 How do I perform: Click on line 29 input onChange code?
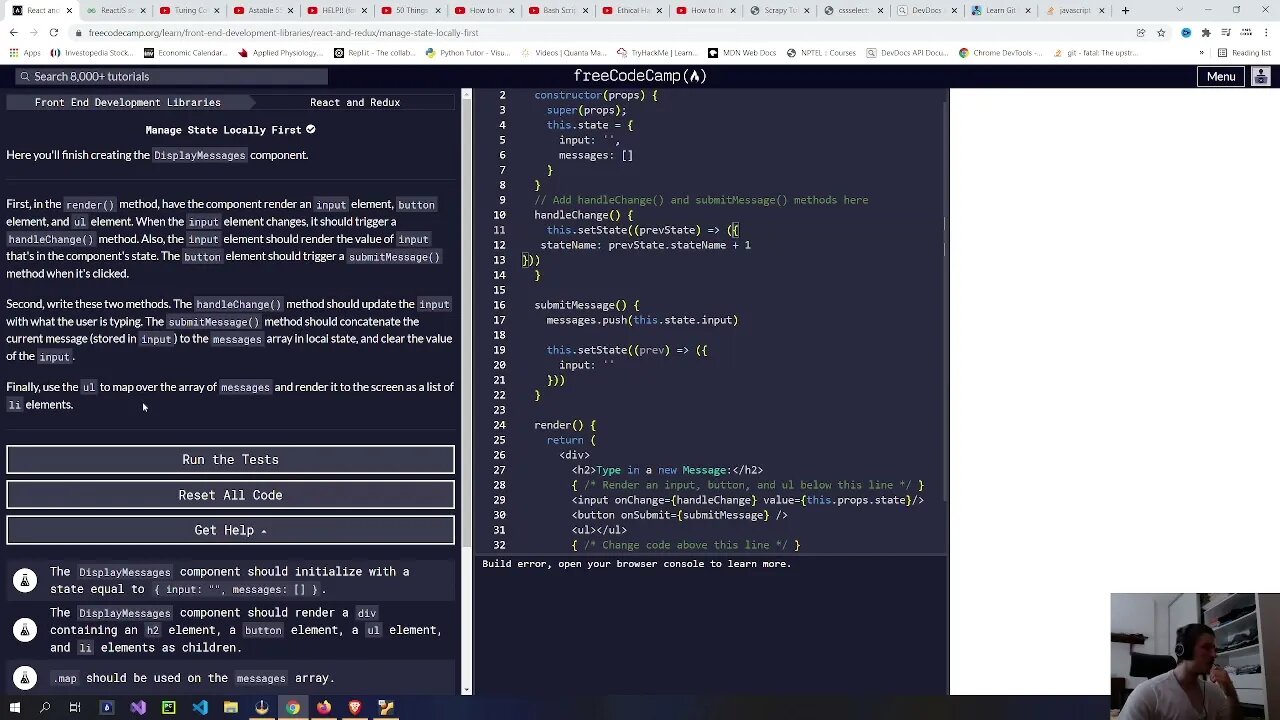coord(747,500)
